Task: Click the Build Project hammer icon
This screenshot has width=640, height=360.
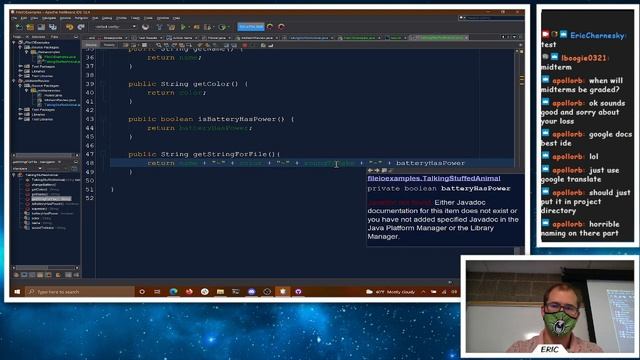Action: (x=160, y=27)
